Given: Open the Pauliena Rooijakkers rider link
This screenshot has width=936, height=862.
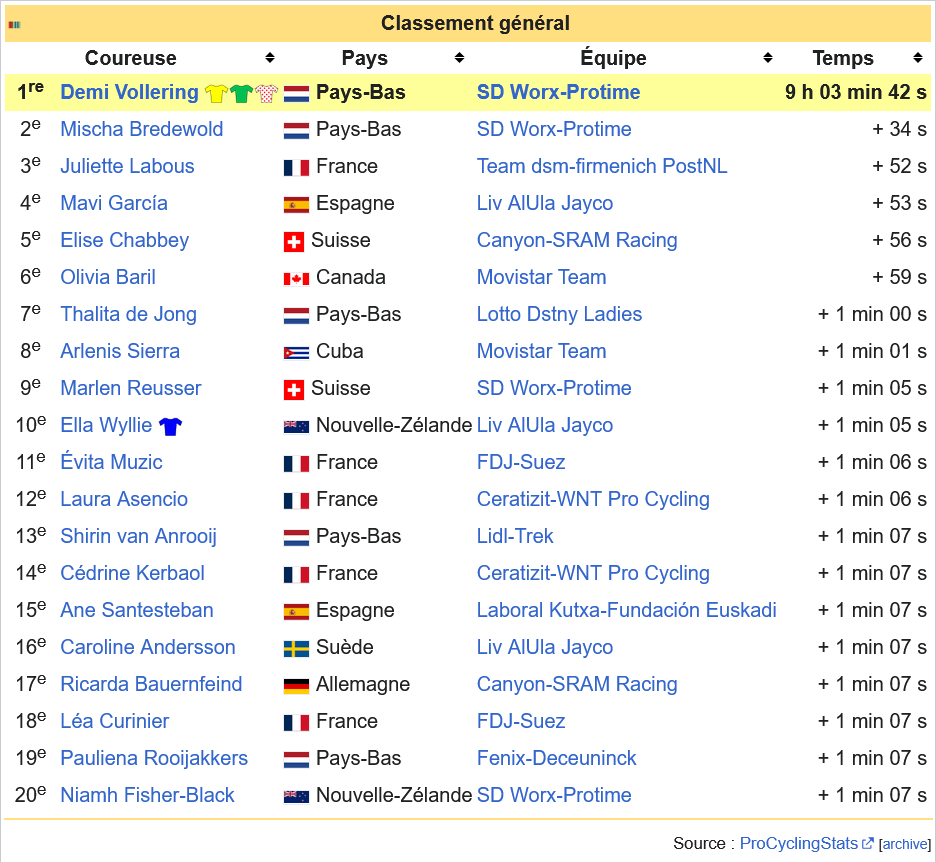Looking at the screenshot, I should click(154, 758).
